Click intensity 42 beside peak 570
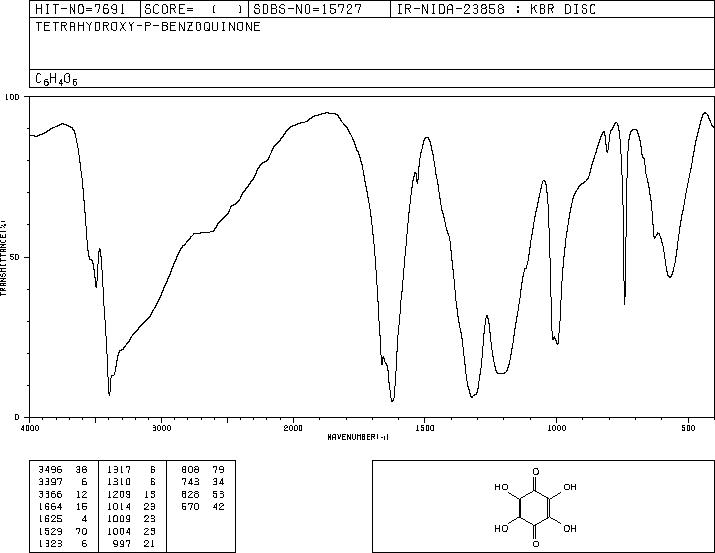 [x=218, y=506]
